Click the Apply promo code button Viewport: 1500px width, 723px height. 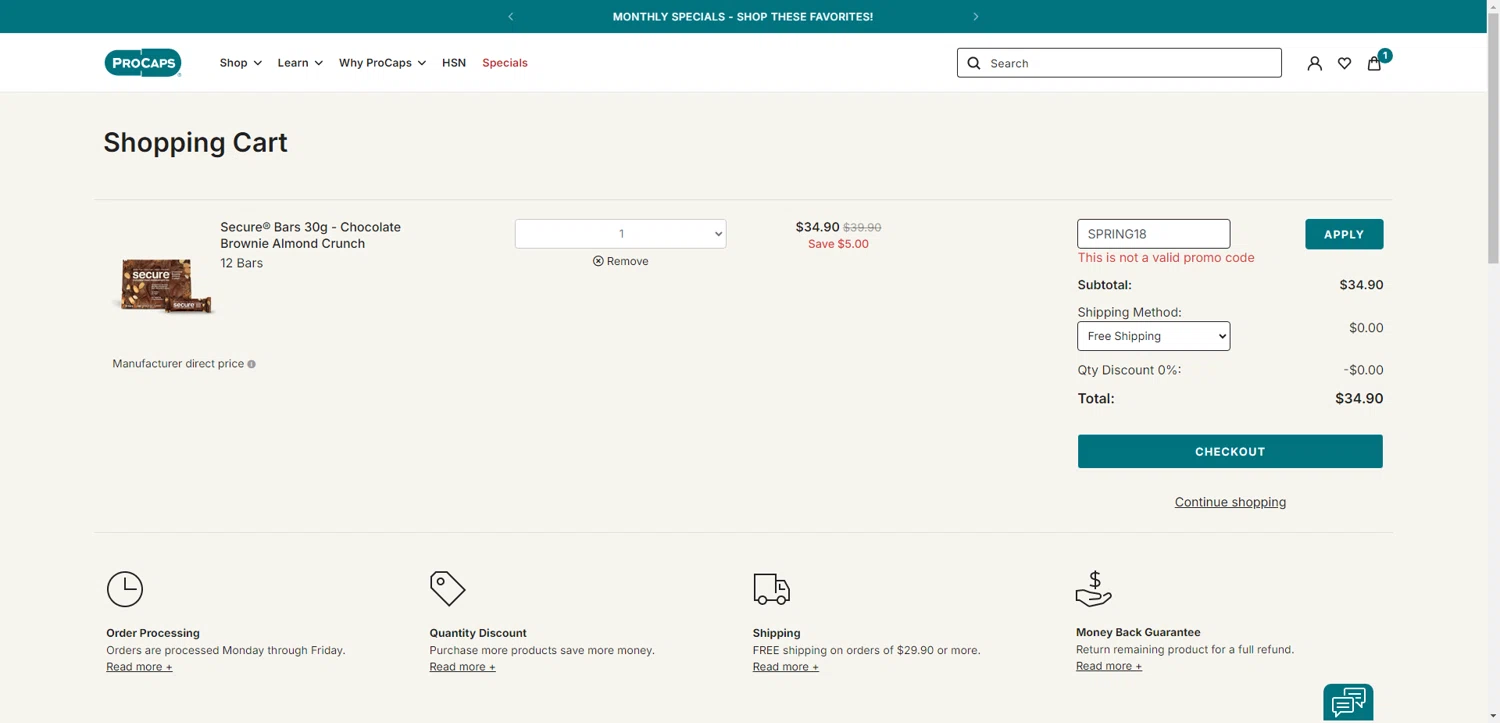[1344, 234]
